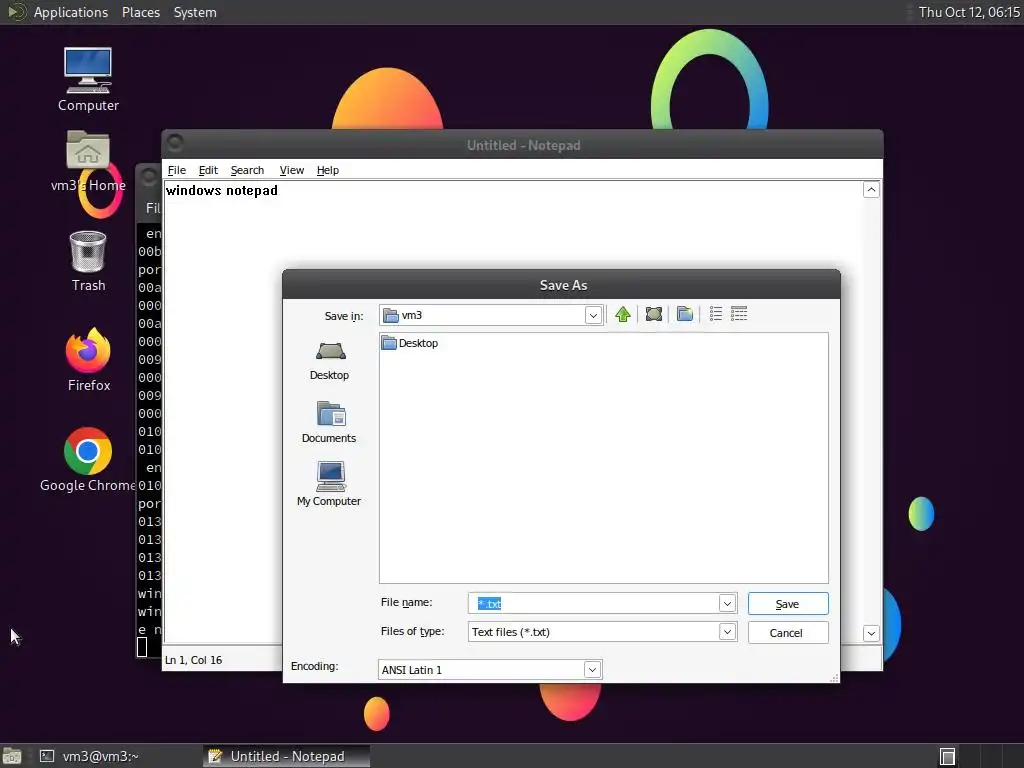Viewport: 1024px width, 768px height.
Task: Create a new folder in Save As dialog
Action: [684, 315]
